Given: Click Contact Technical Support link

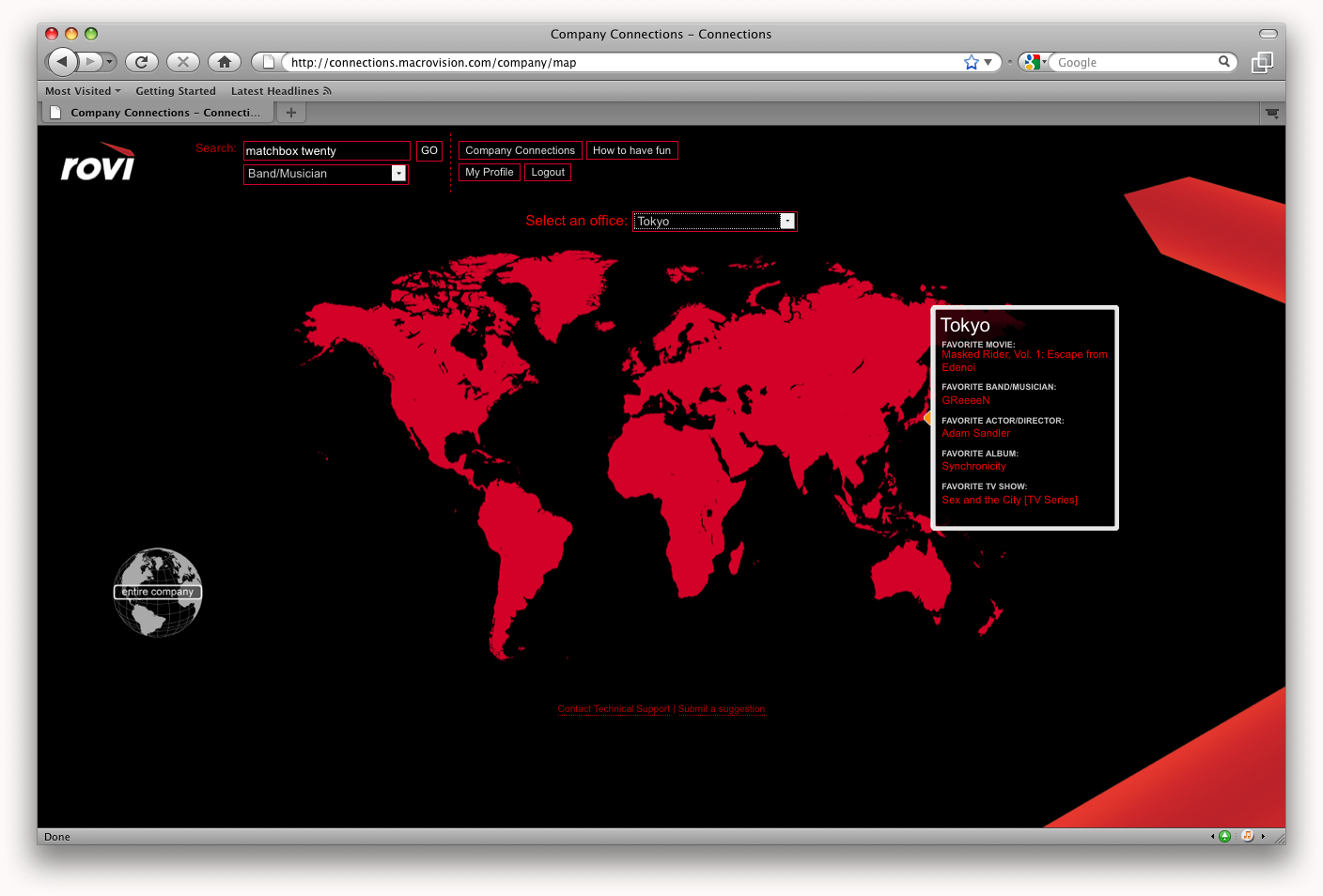Looking at the screenshot, I should [x=614, y=709].
